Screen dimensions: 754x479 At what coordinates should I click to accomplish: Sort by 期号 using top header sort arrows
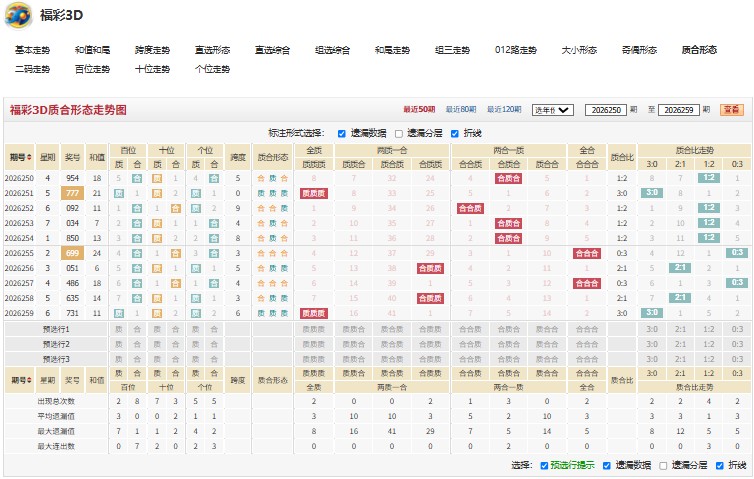[x=29, y=157]
